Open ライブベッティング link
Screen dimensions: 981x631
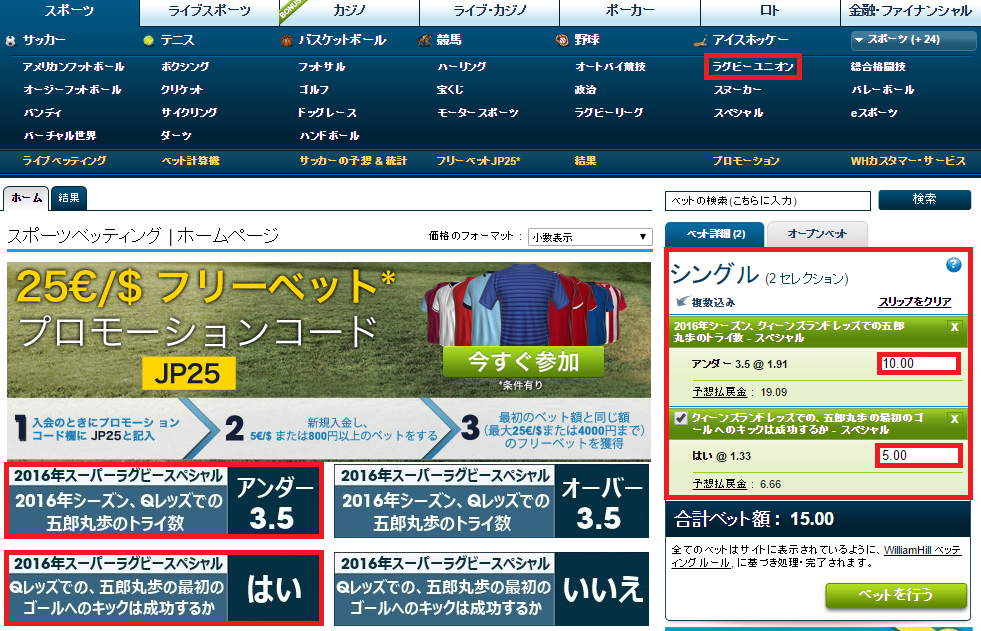[x=64, y=161]
